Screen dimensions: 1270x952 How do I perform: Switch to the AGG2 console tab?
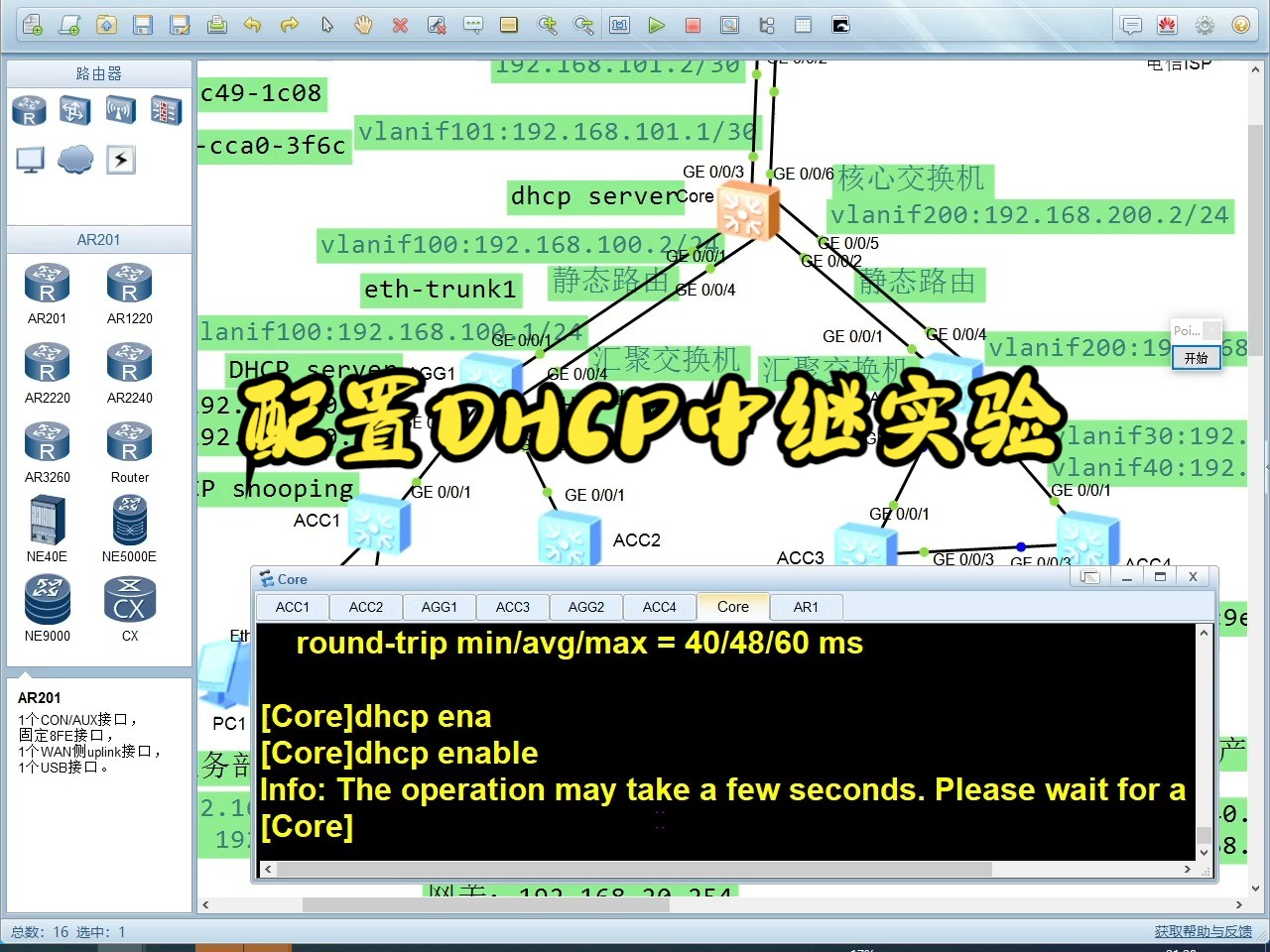[x=586, y=607]
